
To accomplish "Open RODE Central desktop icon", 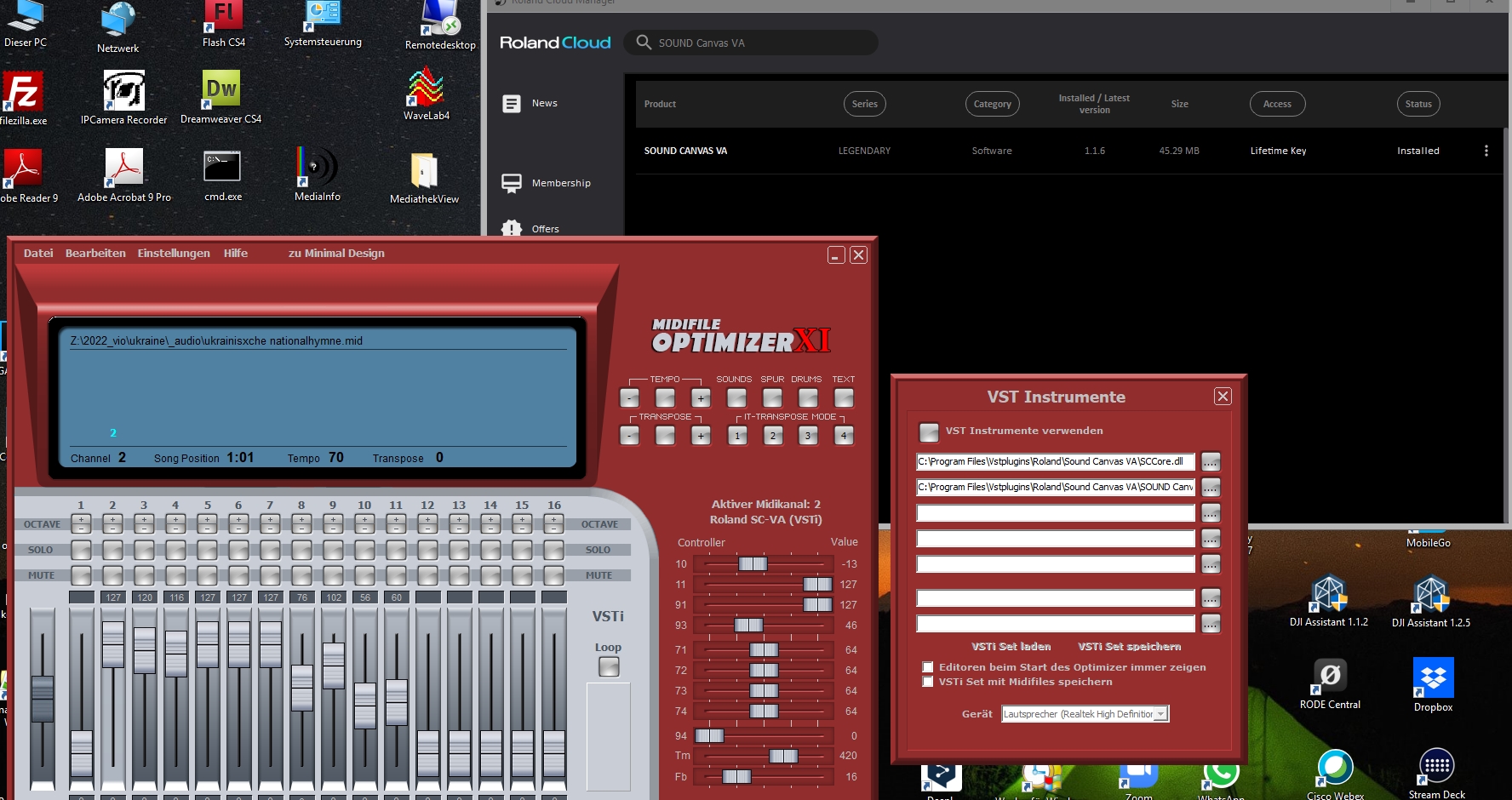I will (1330, 683).
